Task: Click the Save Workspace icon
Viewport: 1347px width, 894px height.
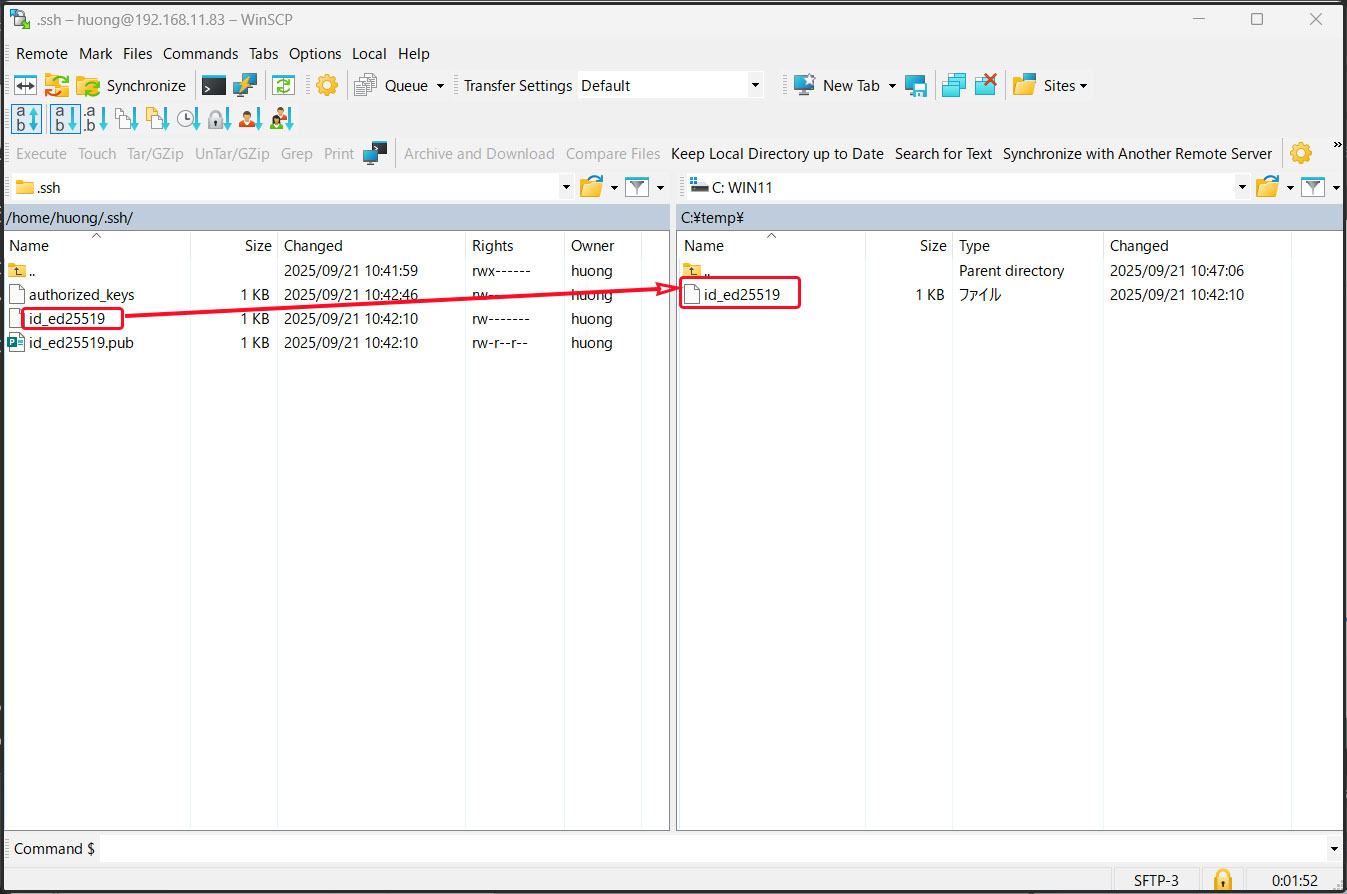Action: click(916, 86)
